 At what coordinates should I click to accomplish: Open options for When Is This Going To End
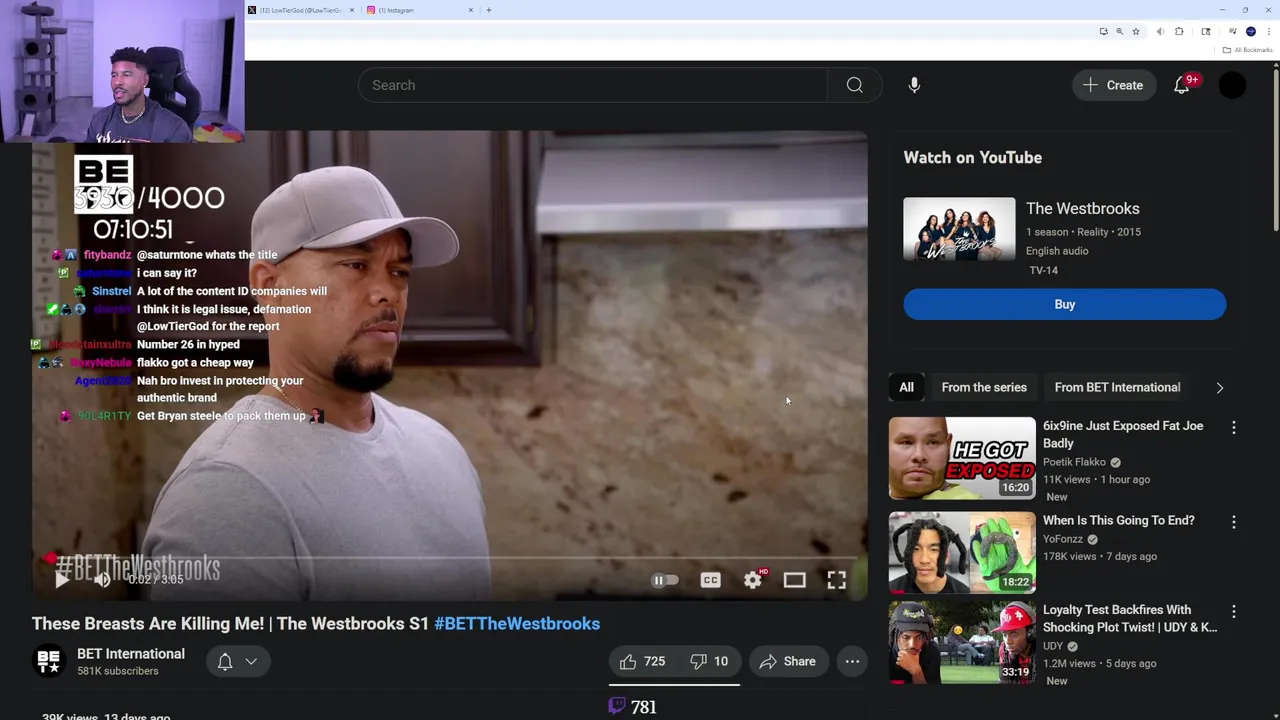coord(1233,521)
